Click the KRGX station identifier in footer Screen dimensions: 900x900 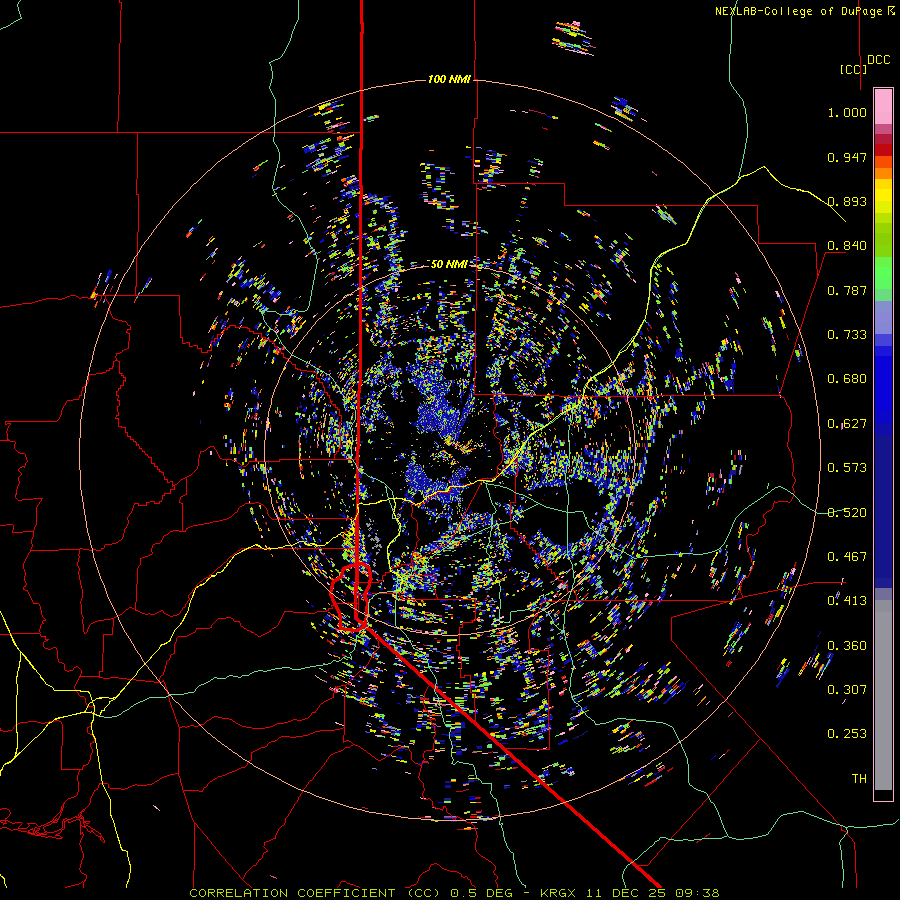(x=557, y=893)
